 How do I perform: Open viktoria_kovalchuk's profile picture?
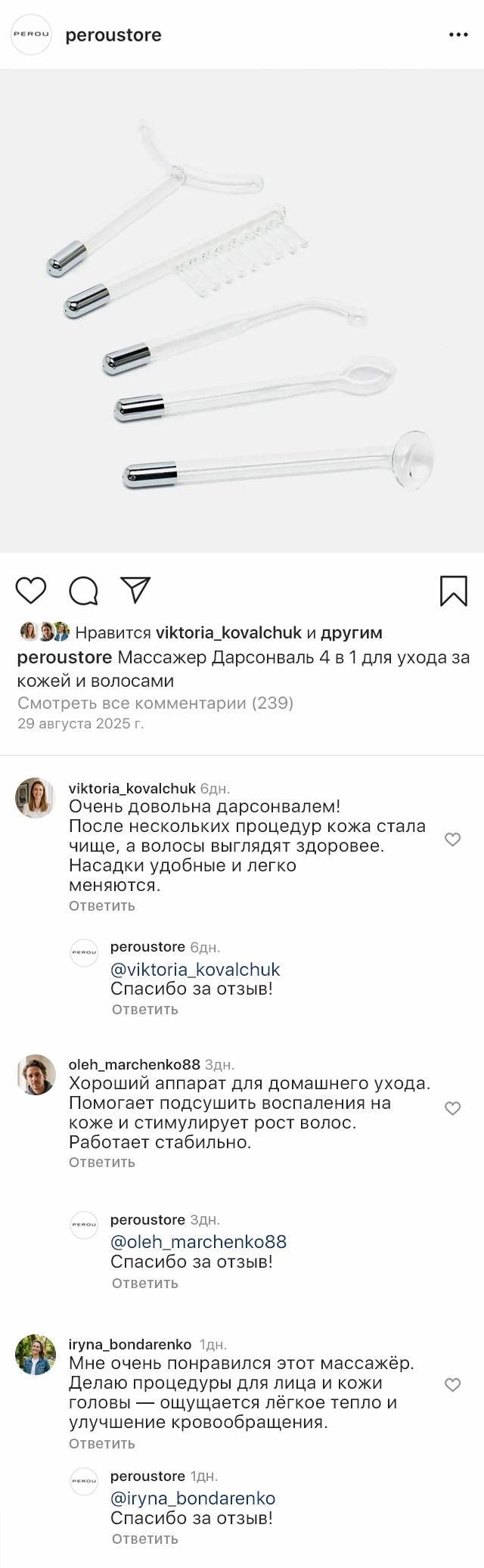pos(35,797)
